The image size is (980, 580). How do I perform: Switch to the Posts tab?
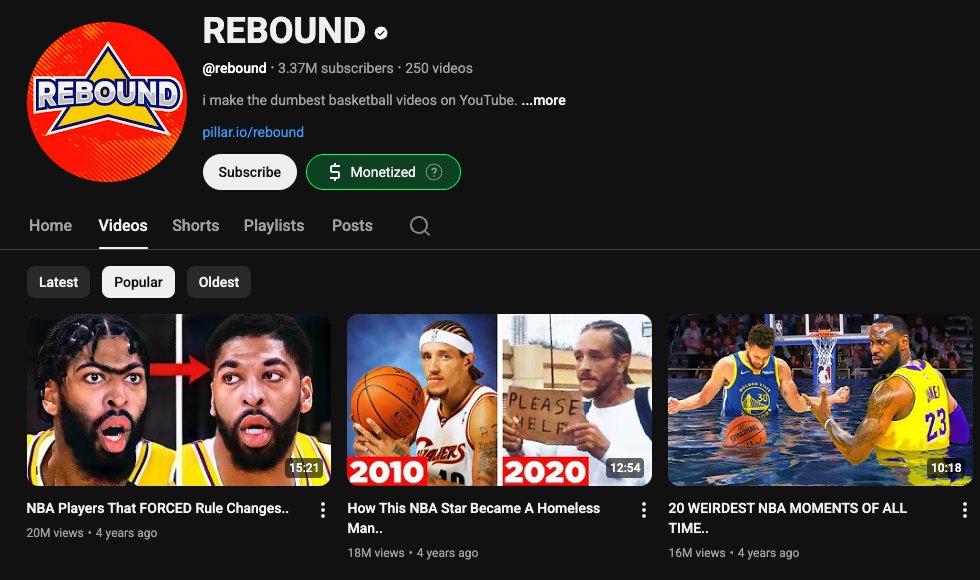352,226
